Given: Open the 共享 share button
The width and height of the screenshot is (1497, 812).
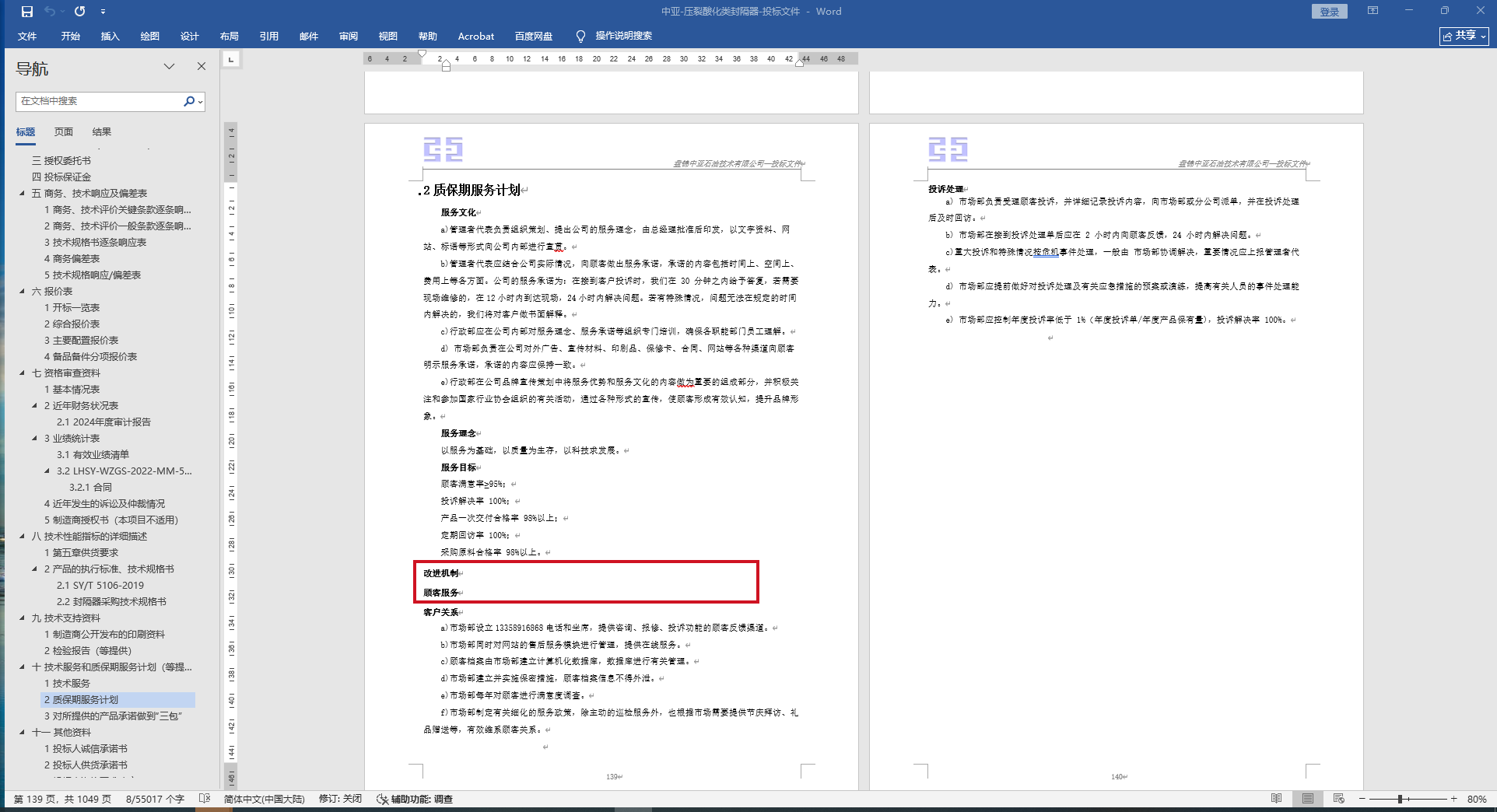Looking at the screenshot, I should [1464, 36].
